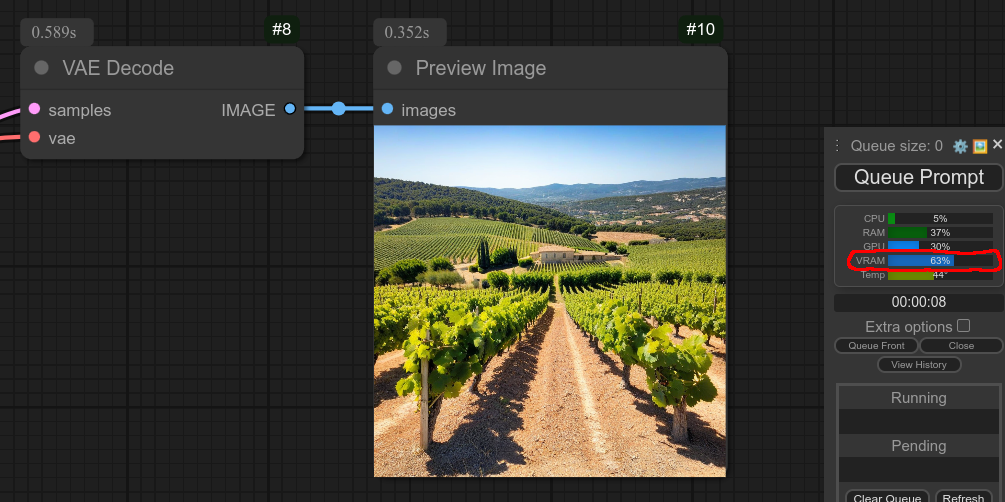Close the queue panel with X
Screen dimensions: 1005x502
coord(997,145)
